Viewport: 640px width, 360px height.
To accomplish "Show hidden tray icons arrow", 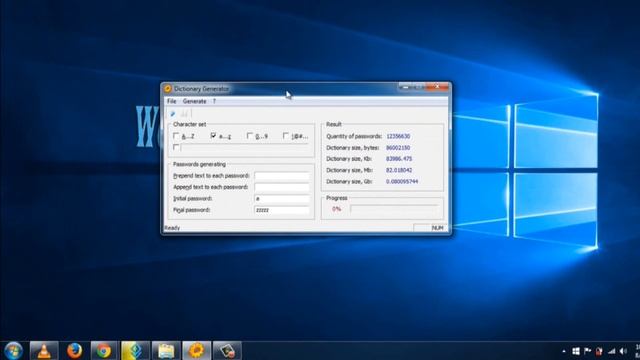I will tap(564, 351).
